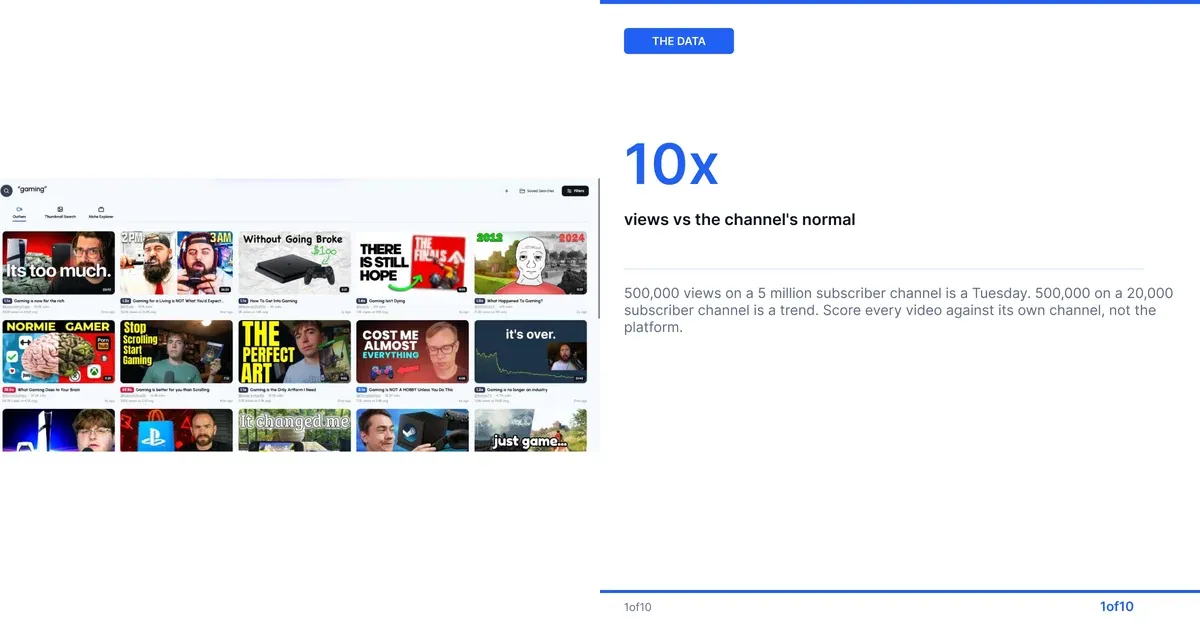Open the Niche Explorer tab
Screen dimensions: 1200x630
pos(101,212)
